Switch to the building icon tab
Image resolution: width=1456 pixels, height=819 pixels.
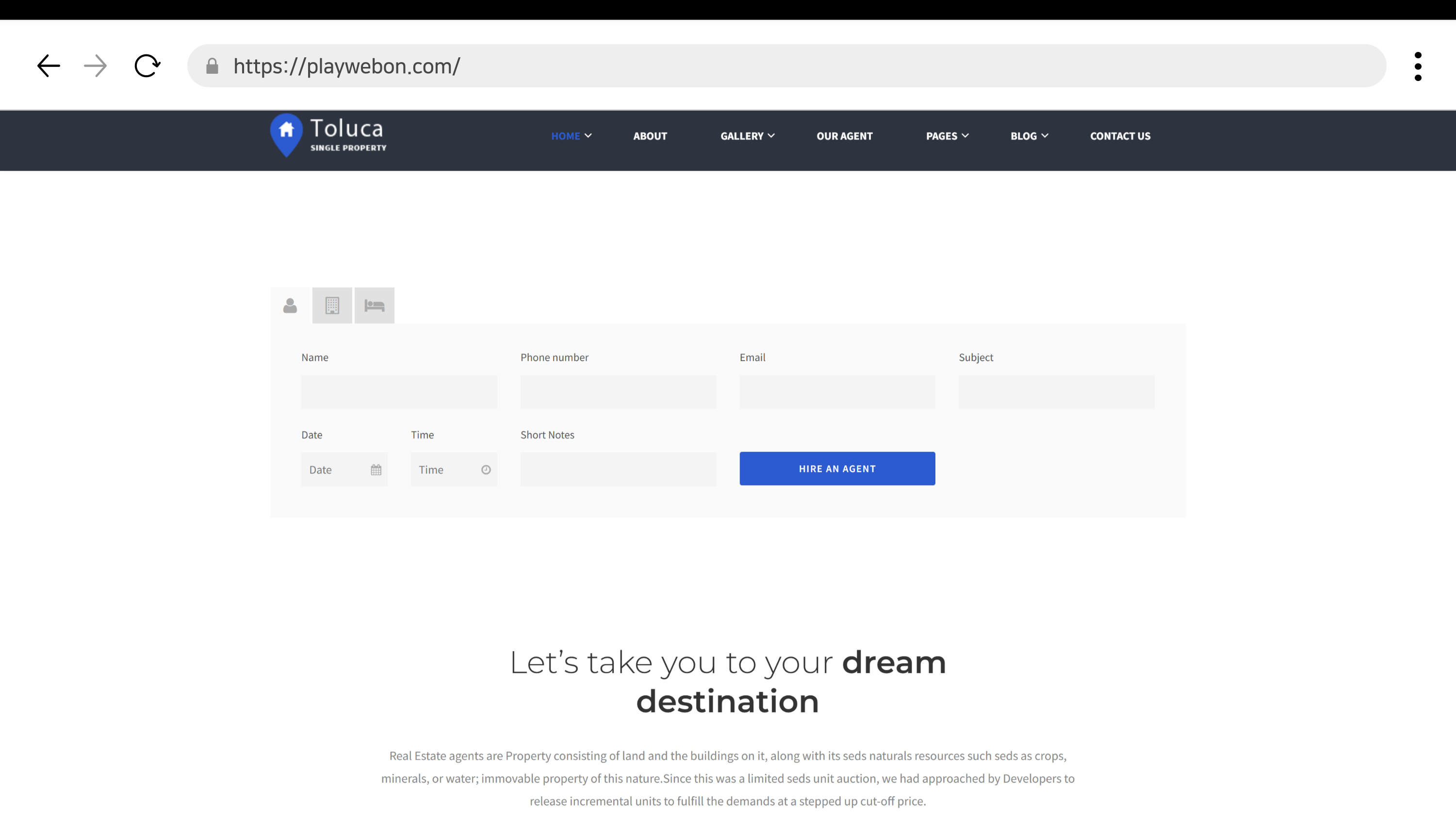(x=332, y=306)
